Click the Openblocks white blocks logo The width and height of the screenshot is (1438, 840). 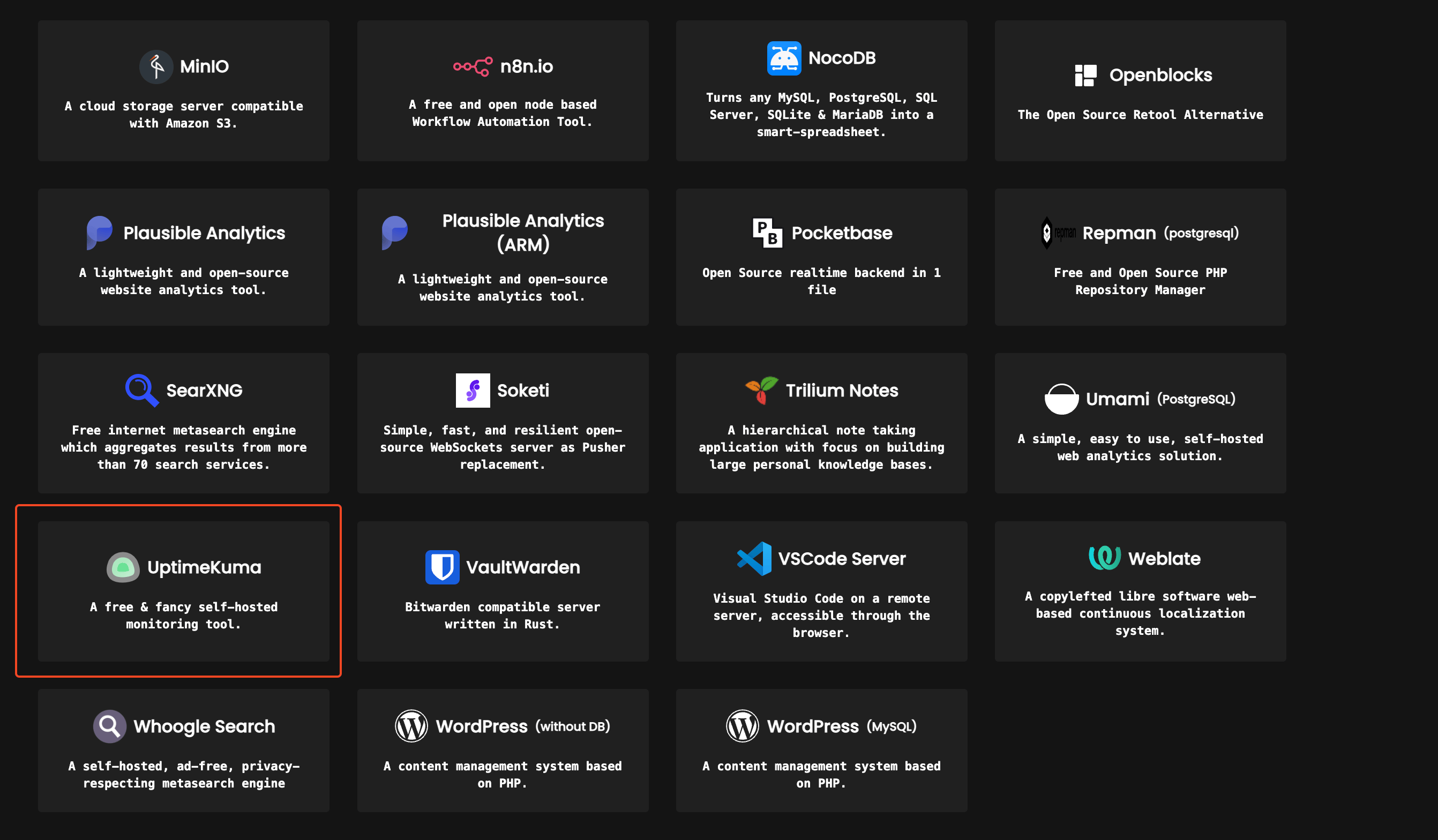(x=1085, y=76)
